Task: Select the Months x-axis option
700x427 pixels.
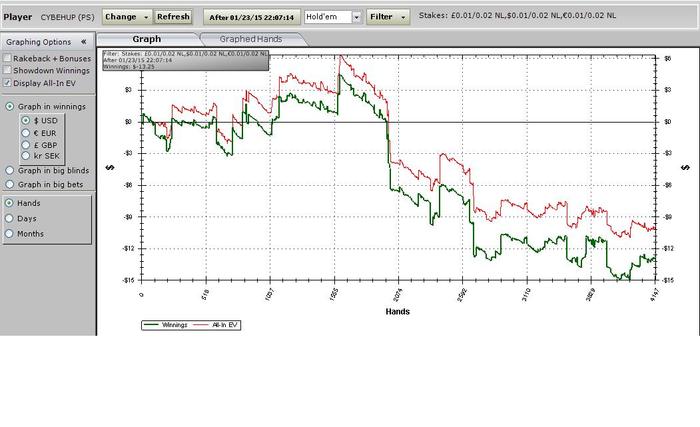Action: (x=9, y=234)
